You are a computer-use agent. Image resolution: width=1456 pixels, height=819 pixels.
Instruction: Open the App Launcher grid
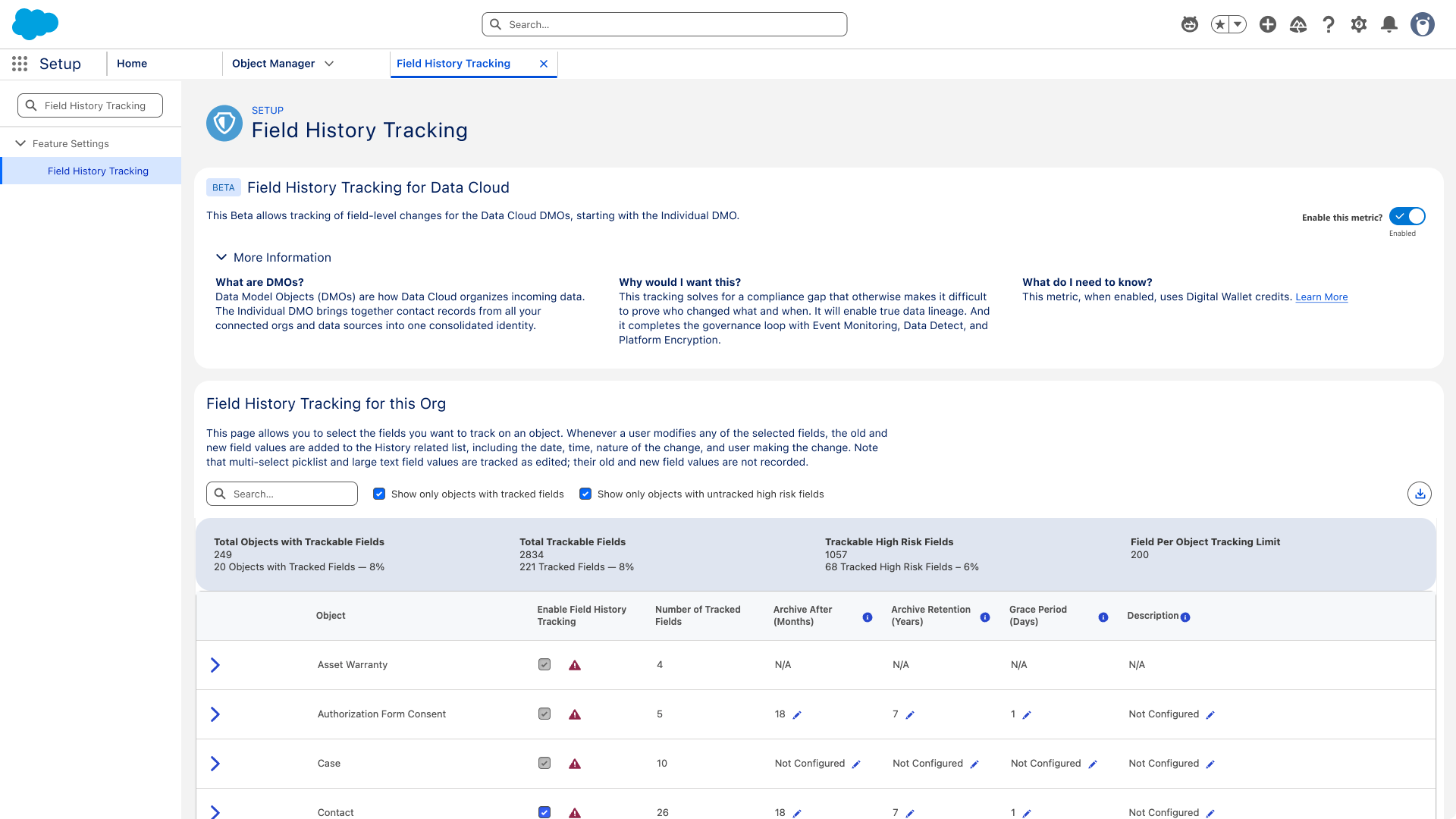click(x=20, y=64)
